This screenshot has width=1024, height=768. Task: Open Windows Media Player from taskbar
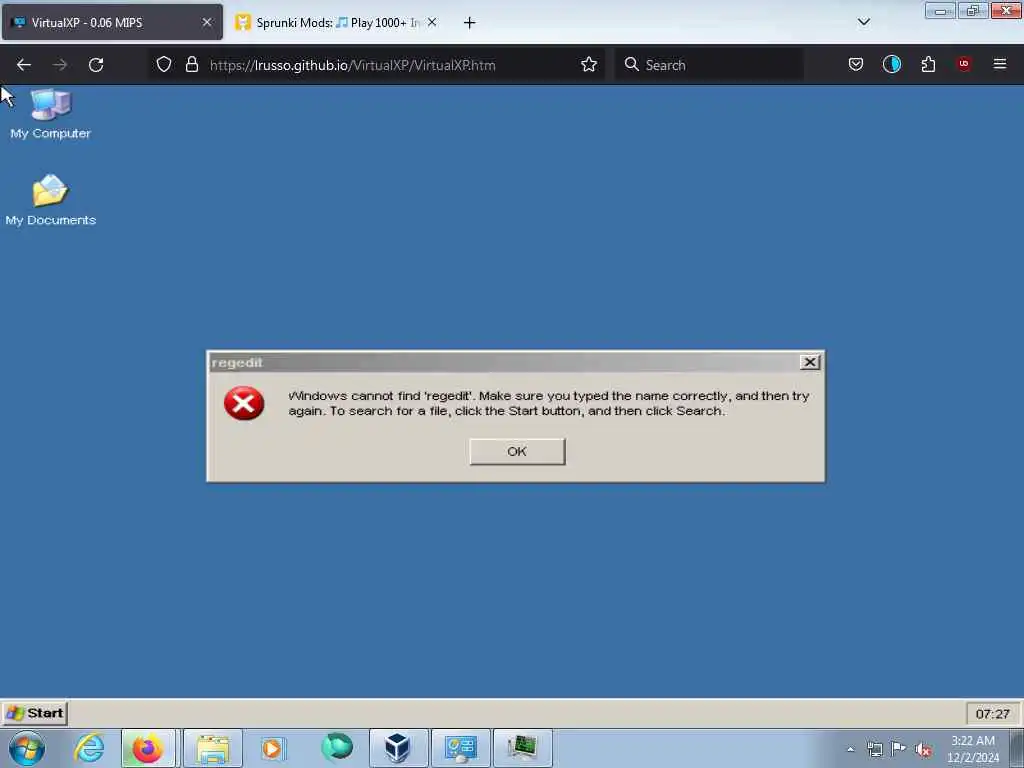(x=272, y=748)
